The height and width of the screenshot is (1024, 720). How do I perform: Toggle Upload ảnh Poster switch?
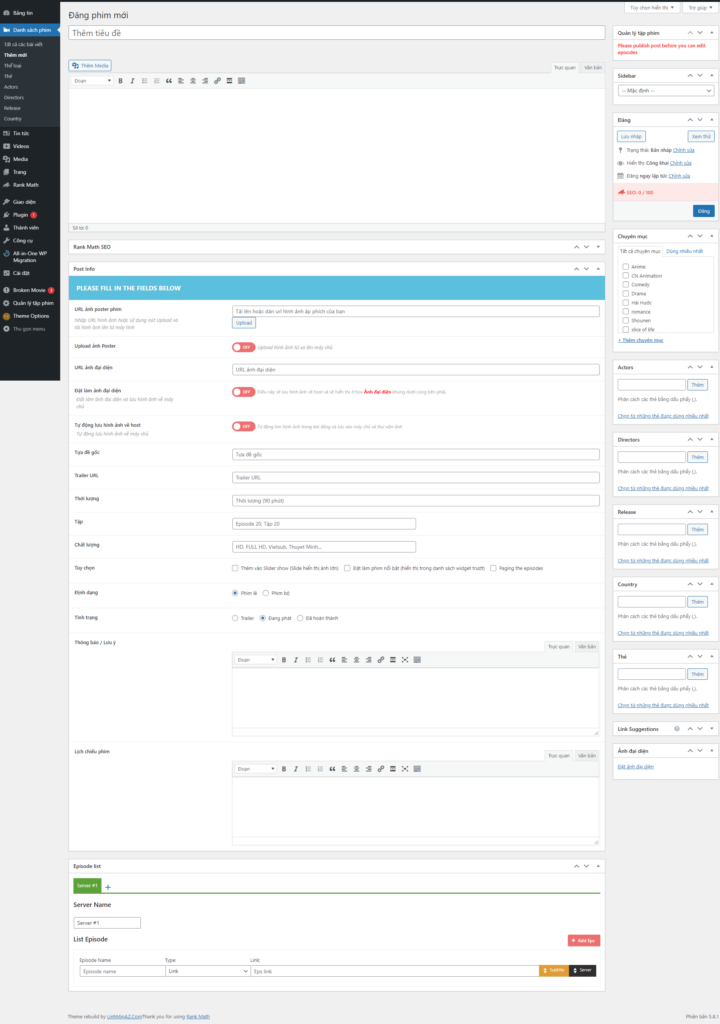click(243, 347)
